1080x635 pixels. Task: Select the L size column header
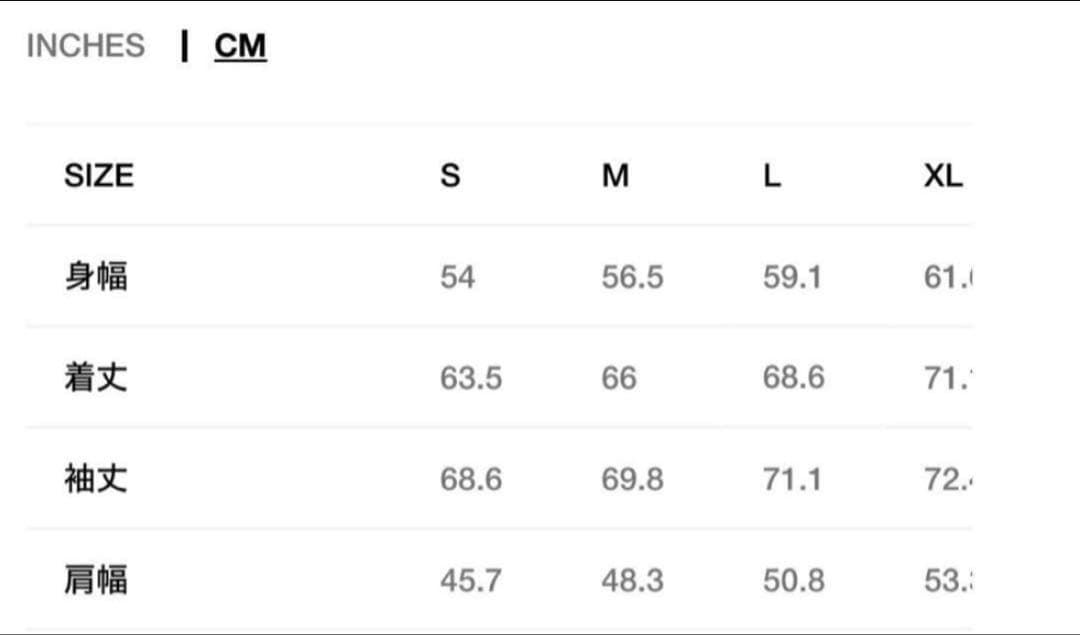pos(771,176)
